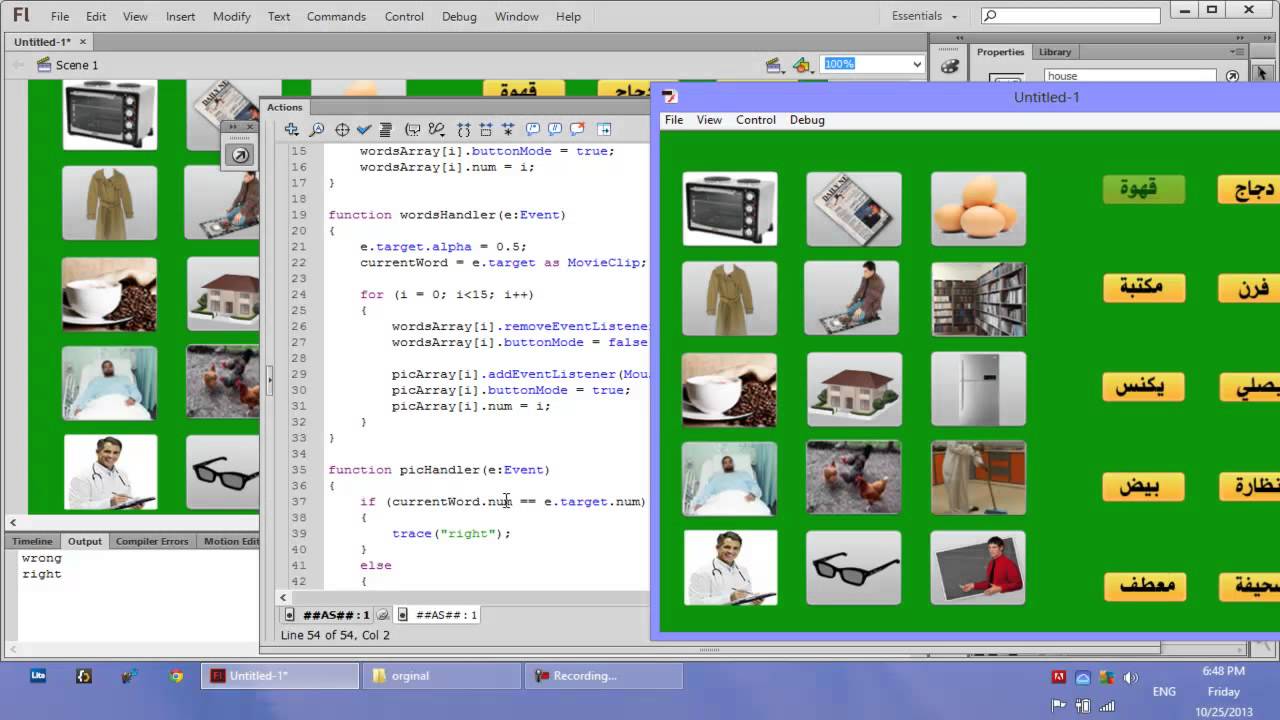Screen dimensions: 1280x720
Task: Click Add a new item to script icon
Action: coord(292,129)
